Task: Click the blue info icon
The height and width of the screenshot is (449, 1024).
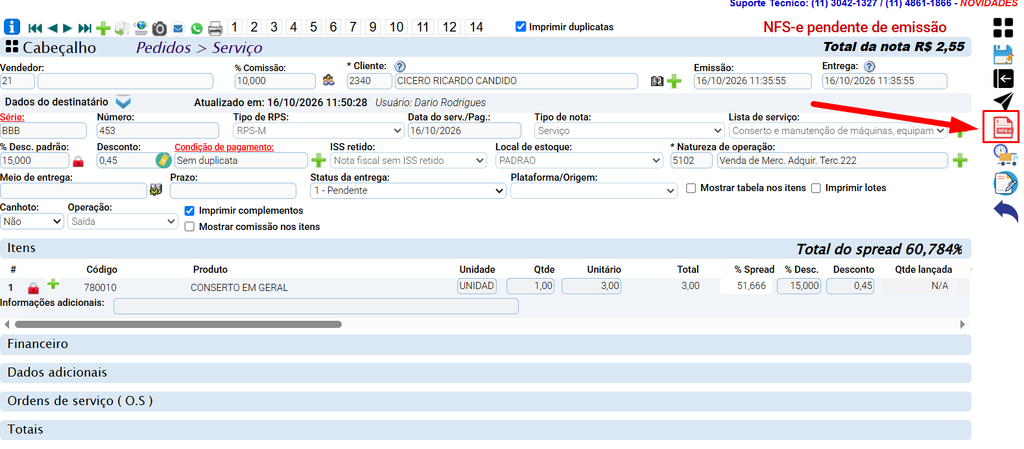Action: tap(12, 27)
